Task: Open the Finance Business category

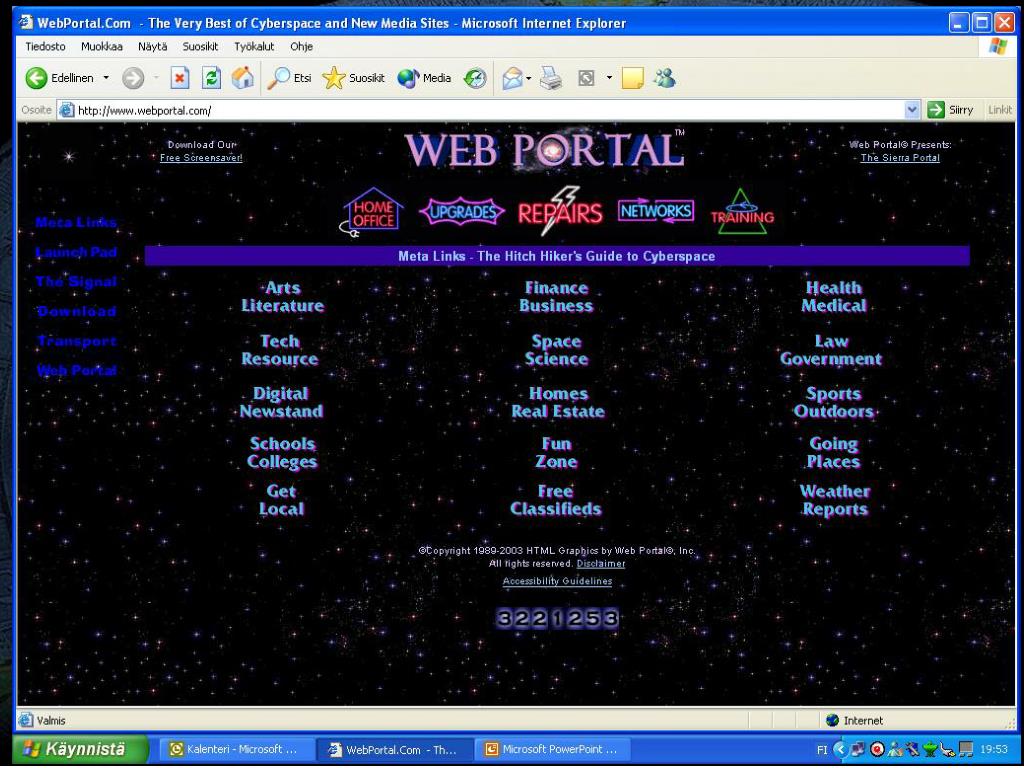Action: pos(556,297)
